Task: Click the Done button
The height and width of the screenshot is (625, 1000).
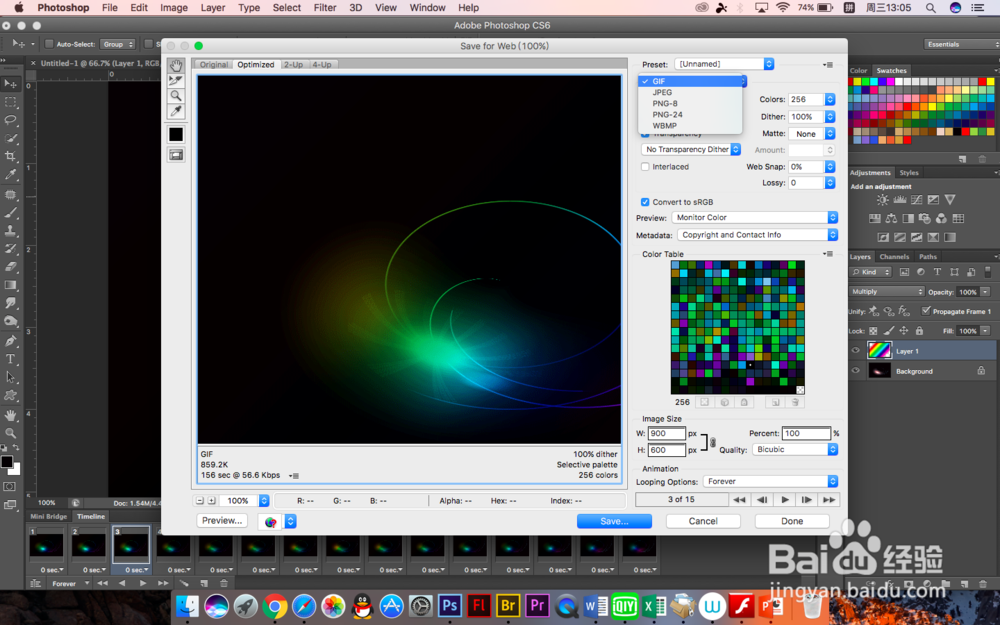Action: (x=792, y=521)
